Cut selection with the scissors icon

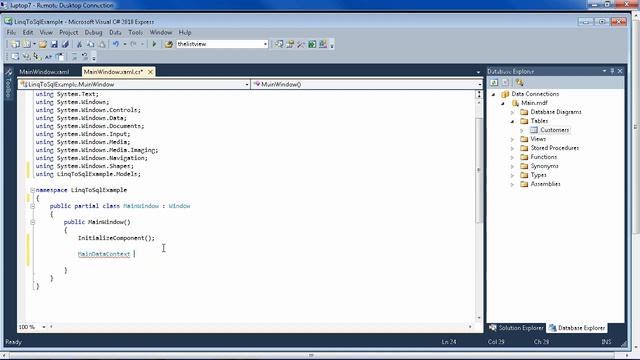point(79,44)
